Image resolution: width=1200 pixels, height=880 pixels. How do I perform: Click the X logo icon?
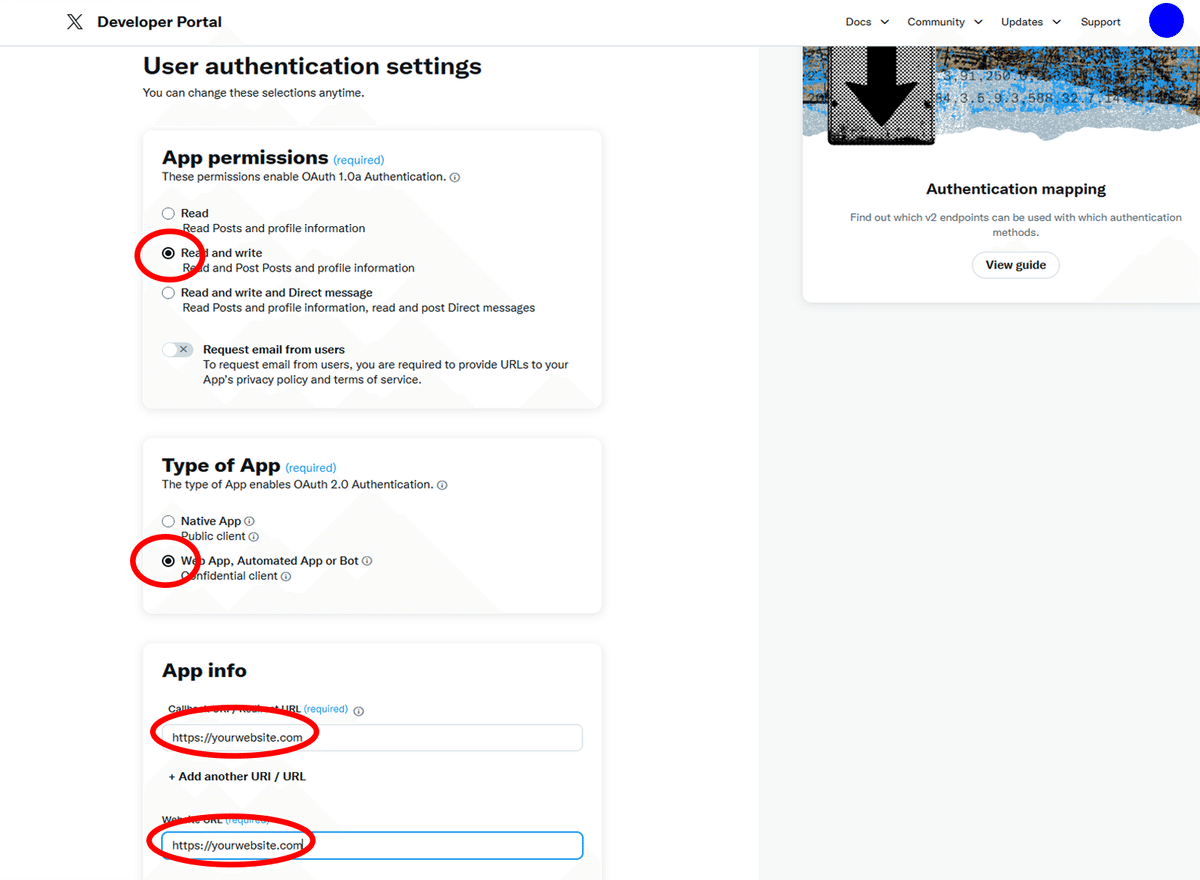[x=75, y=22]
